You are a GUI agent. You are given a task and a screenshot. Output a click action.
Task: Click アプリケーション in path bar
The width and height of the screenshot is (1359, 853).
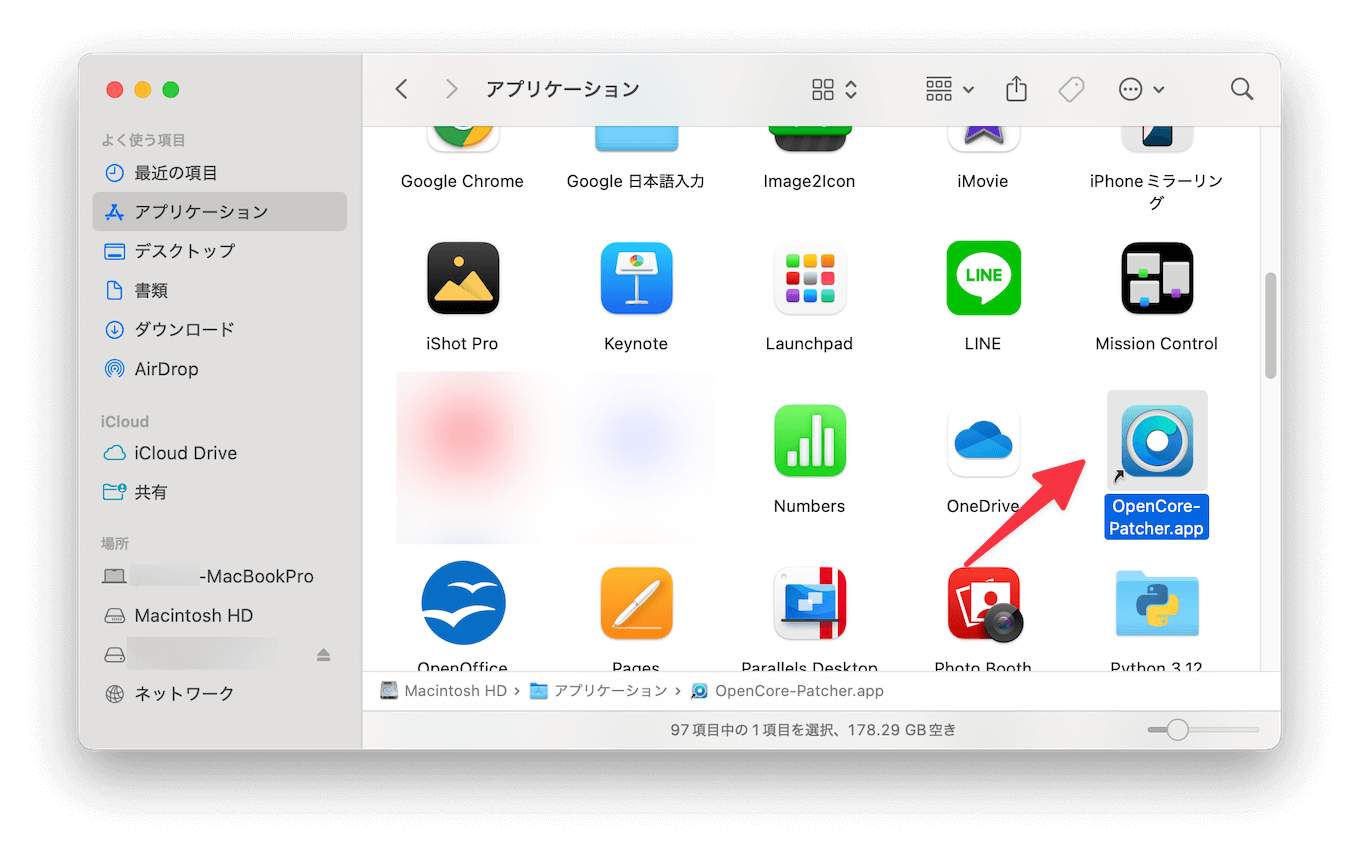(598, 691)
